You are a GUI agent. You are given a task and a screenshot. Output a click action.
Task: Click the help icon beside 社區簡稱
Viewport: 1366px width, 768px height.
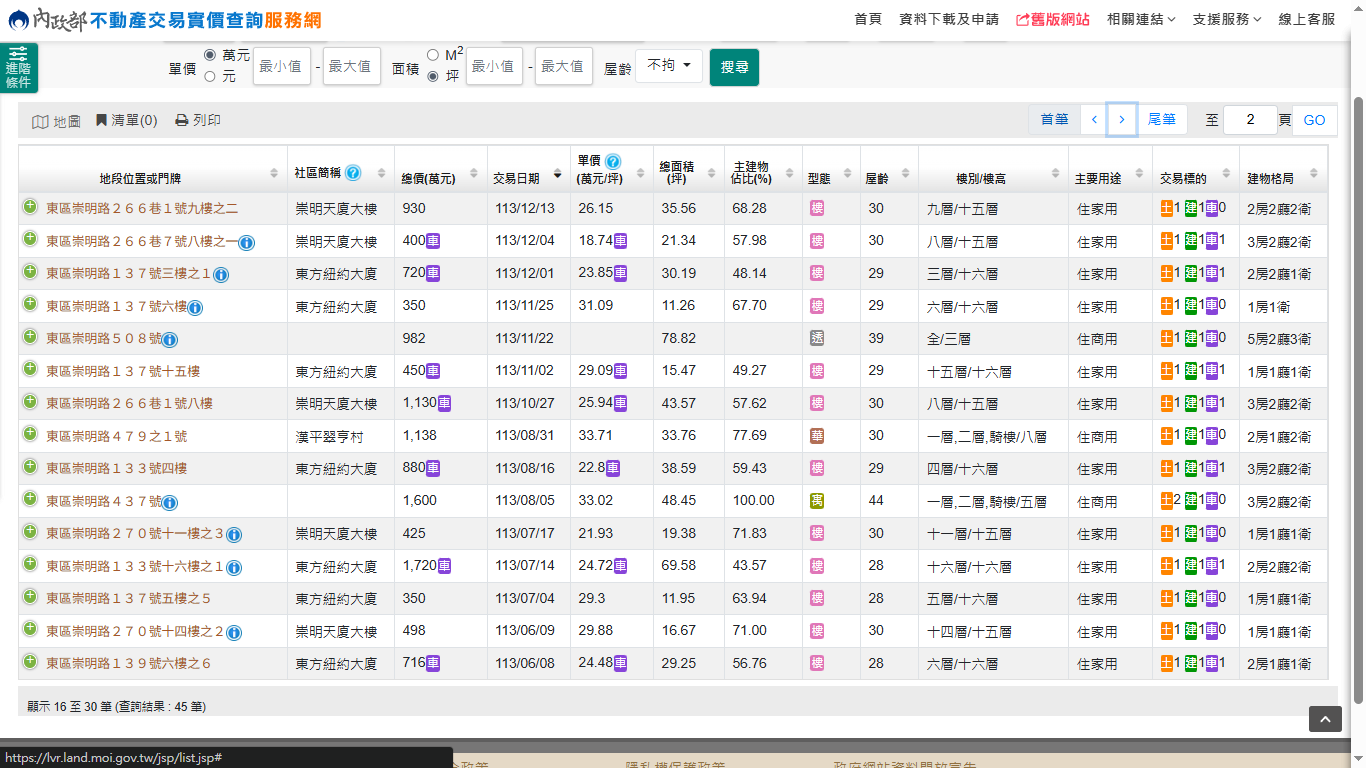[x=353, y=172]
